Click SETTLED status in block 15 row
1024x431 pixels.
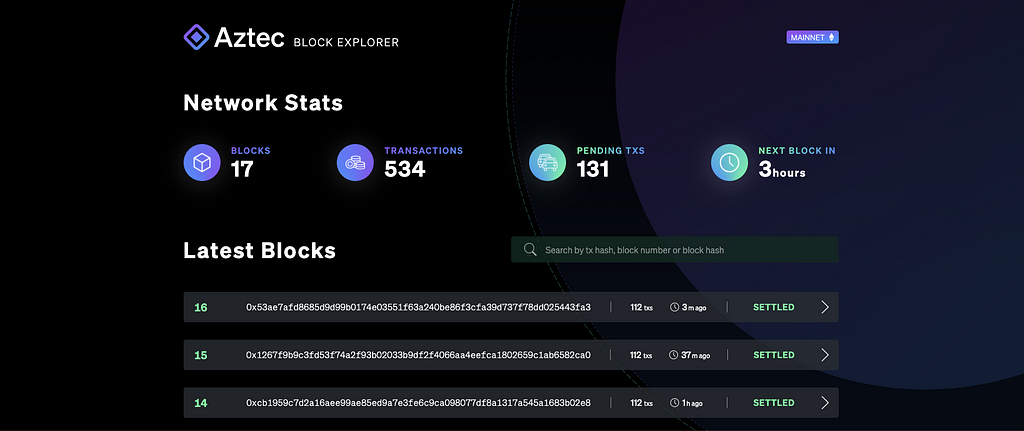click(x=774, y=355)
